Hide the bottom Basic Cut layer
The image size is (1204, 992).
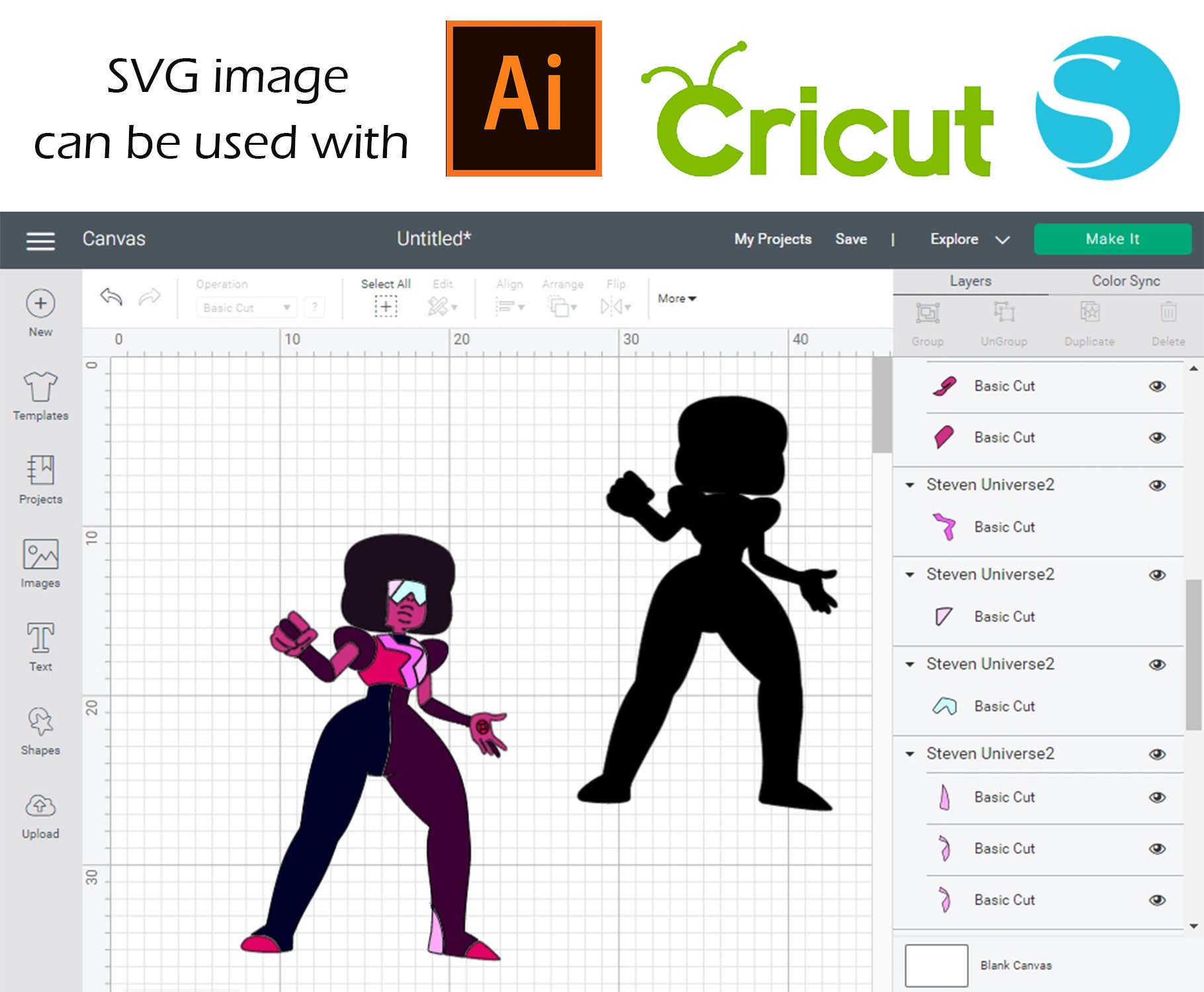click(1157, 900)
